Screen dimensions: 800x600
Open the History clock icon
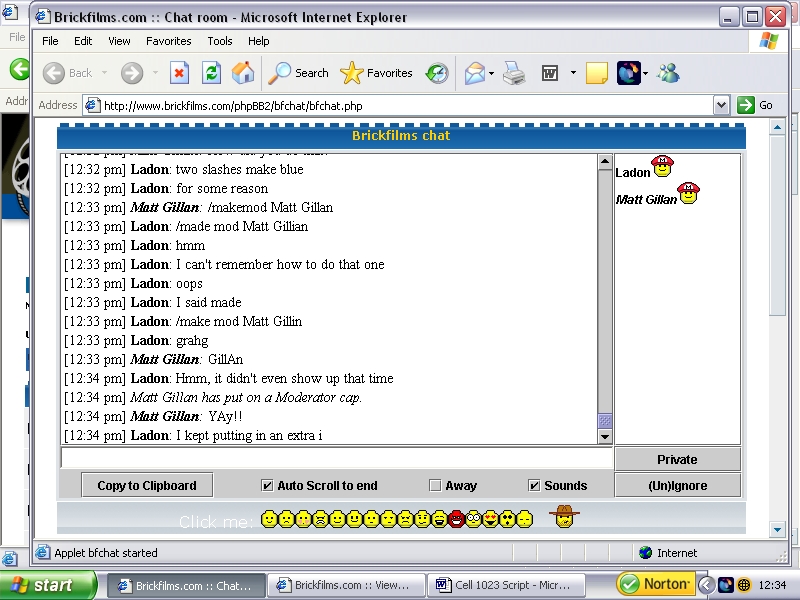coord(437,73)
